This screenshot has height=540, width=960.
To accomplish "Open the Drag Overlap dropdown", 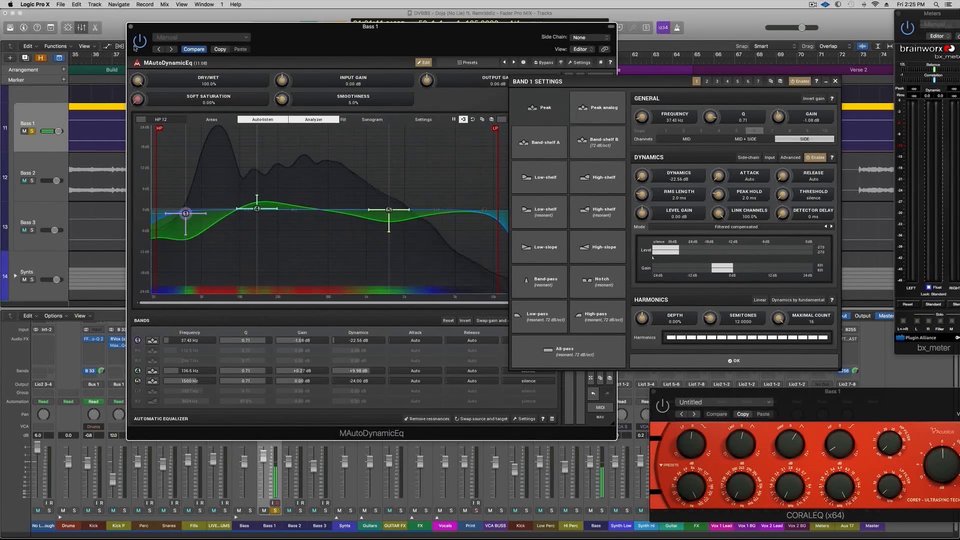I will 834,46.
